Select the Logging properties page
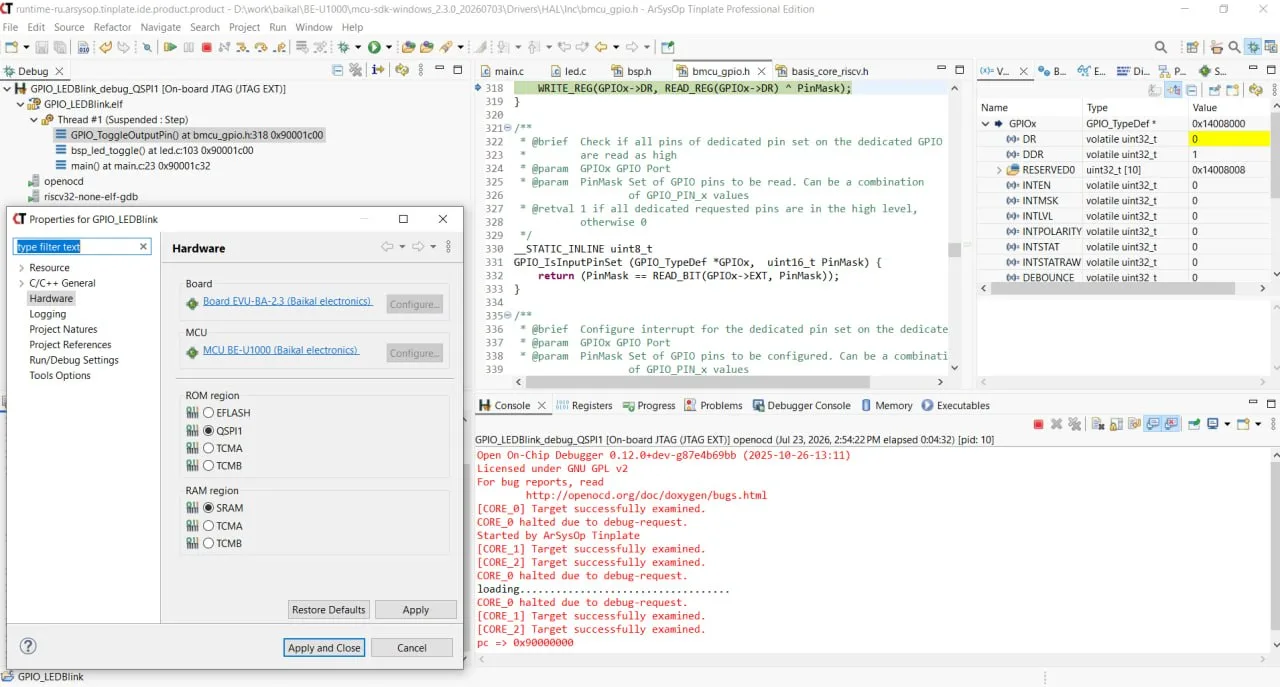The height and width of the screenshot is (687, 1280). [48, 314]
